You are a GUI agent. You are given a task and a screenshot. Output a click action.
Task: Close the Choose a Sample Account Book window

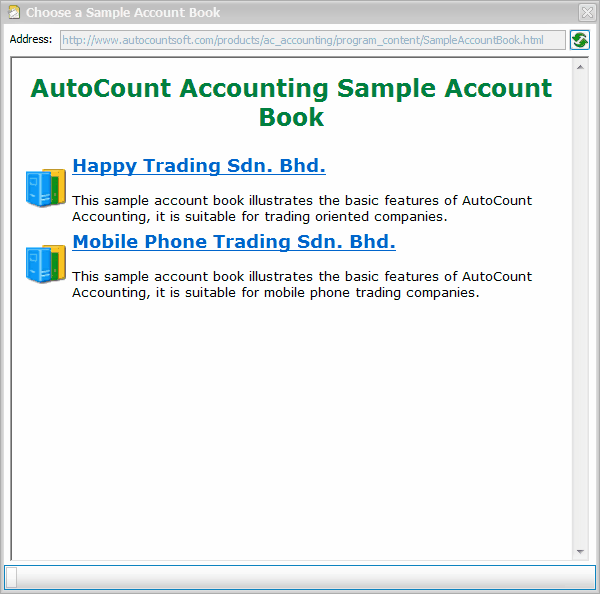[587, 12]
